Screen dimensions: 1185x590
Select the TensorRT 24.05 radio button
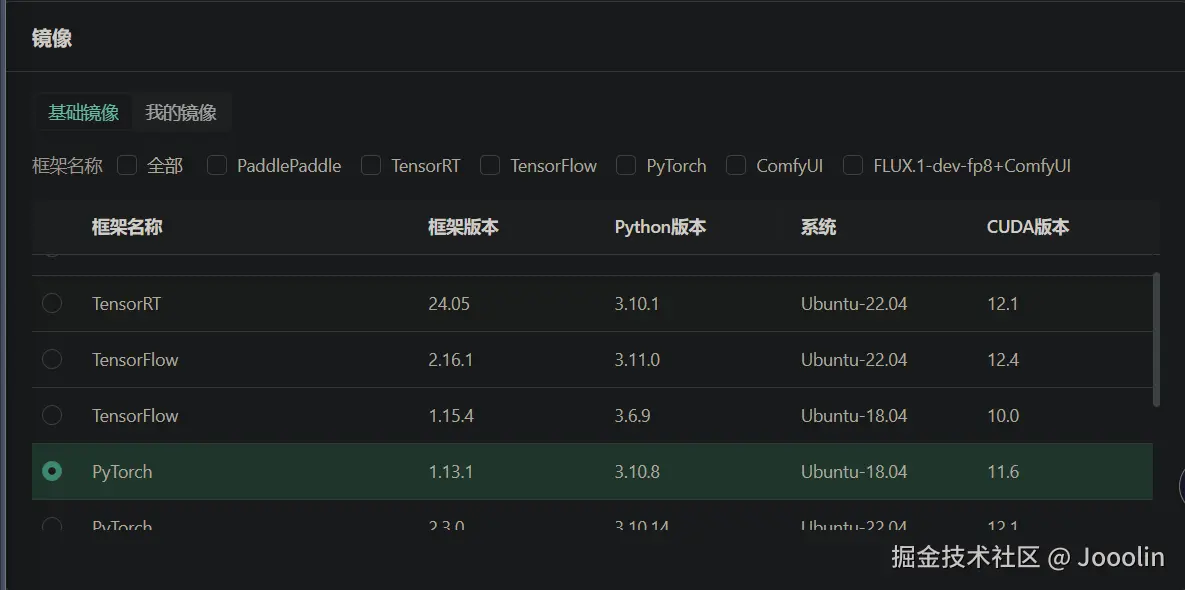click(x=52, y=303)
